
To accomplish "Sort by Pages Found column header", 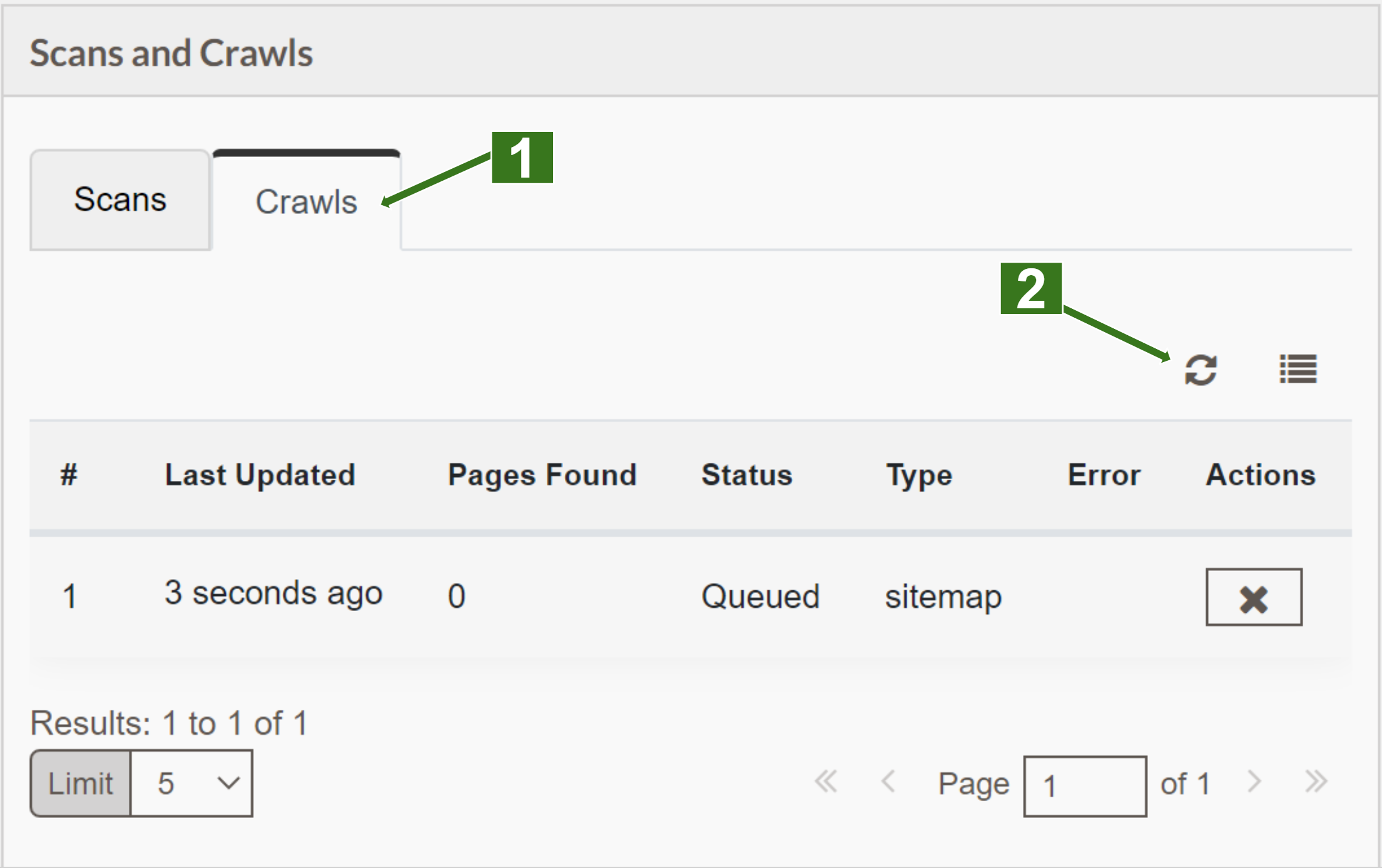I will [x=542, y=475].
